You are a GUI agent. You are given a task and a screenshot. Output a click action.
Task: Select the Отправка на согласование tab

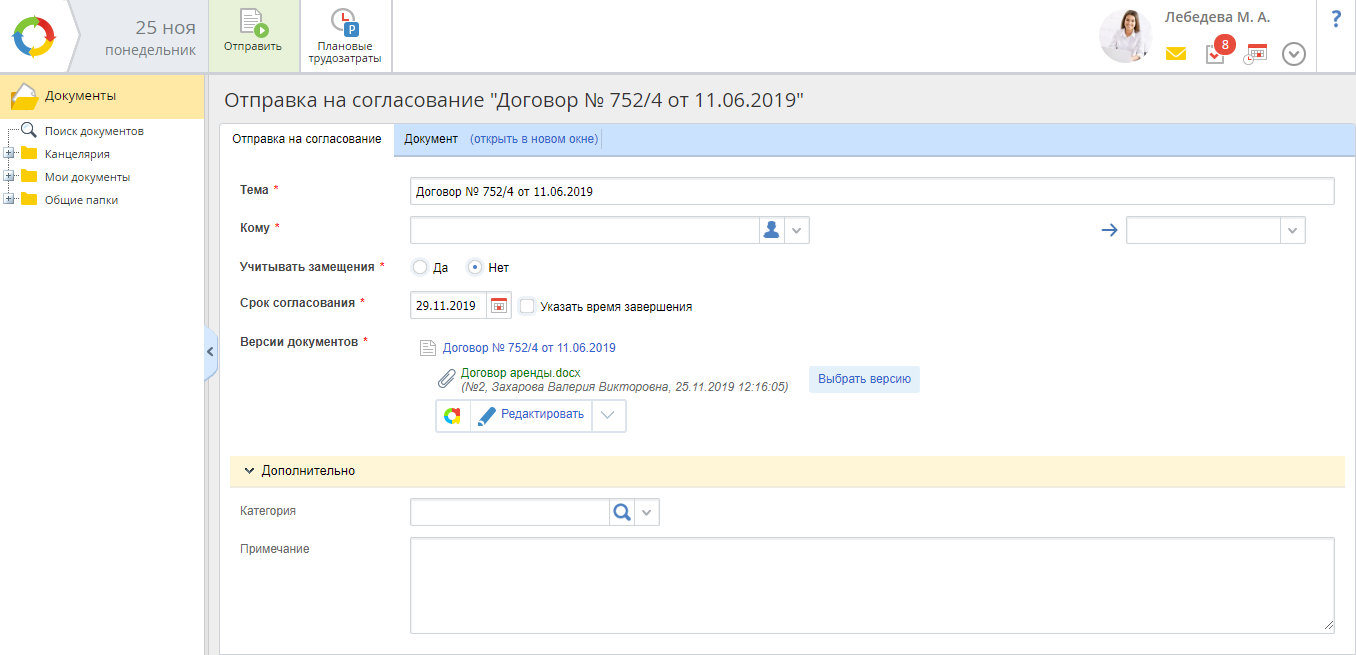pos(306,139)
